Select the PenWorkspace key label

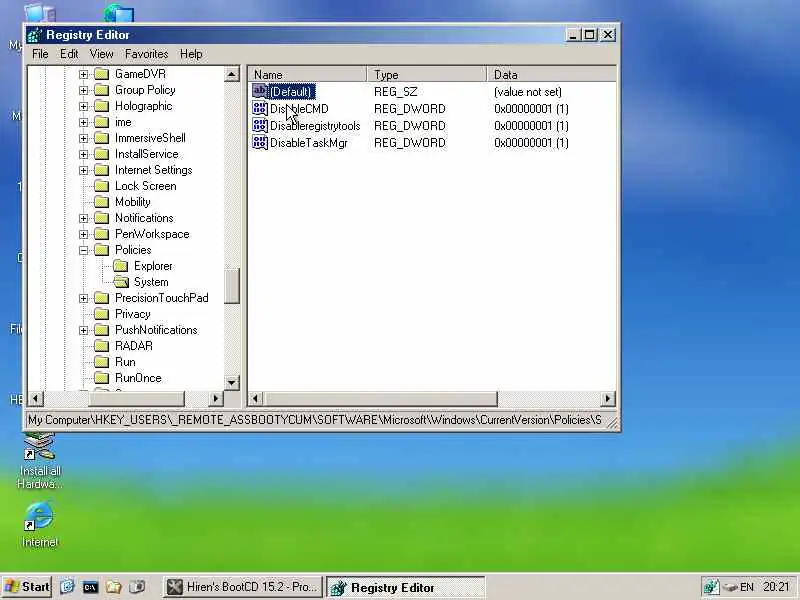(x=152, y=234)
